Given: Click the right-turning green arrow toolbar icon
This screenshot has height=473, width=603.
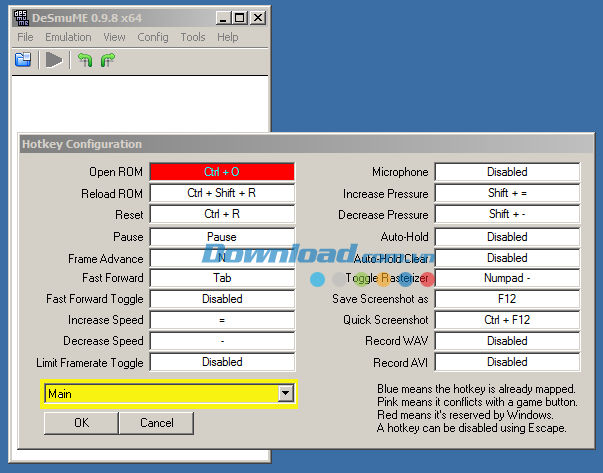Looking at the screenshot, I should point(108,60).
